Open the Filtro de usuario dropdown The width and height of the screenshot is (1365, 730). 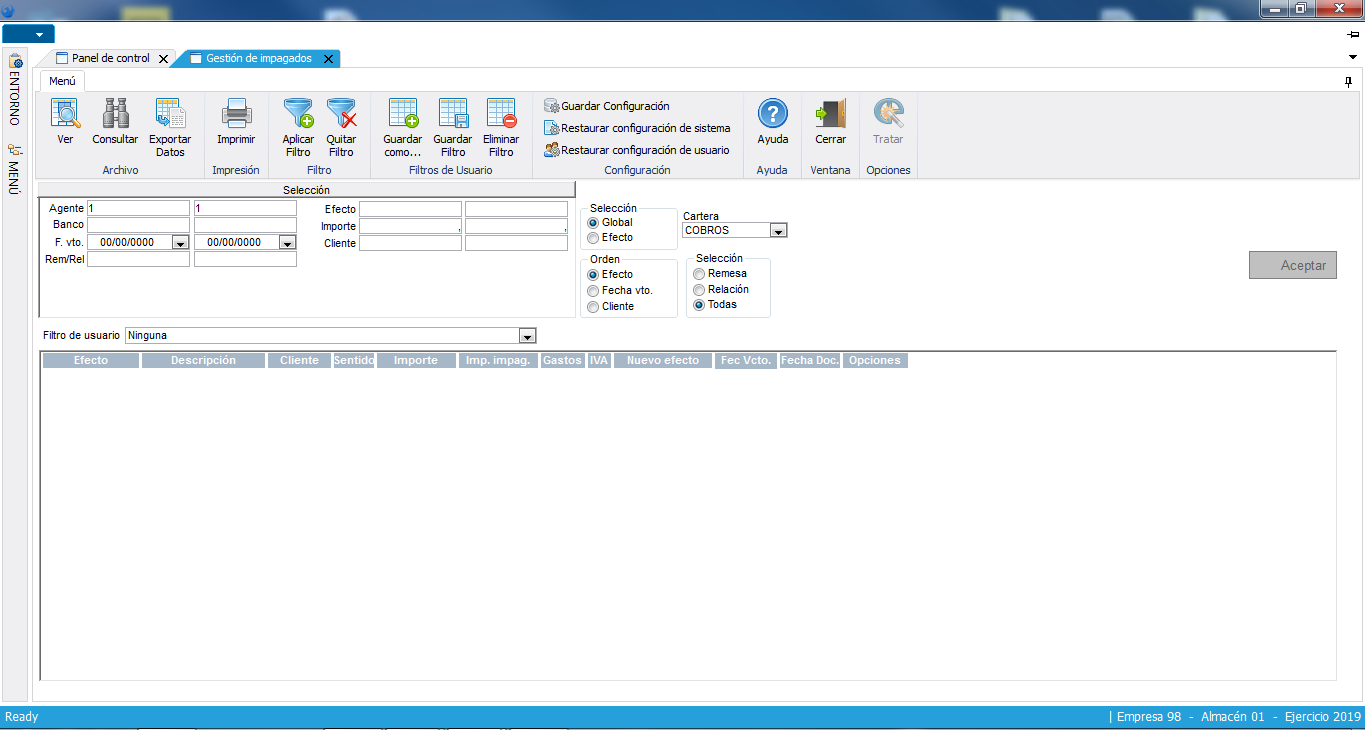[527, 336]
